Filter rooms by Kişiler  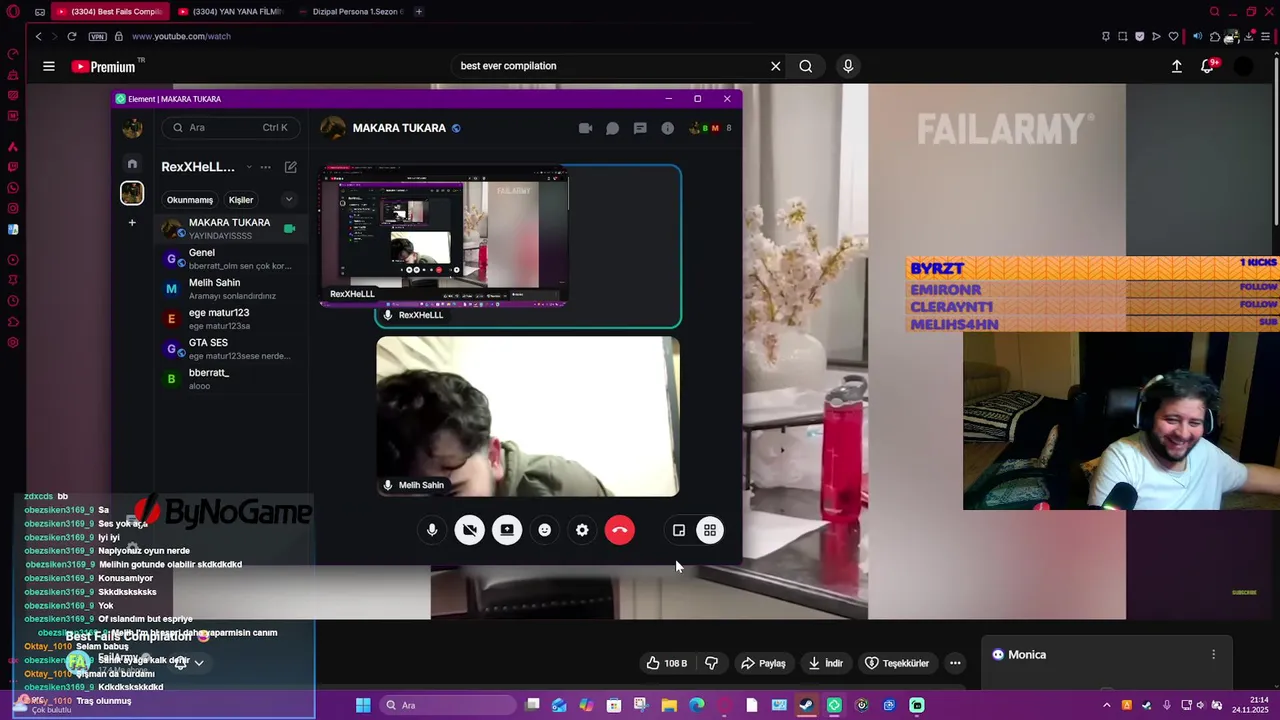241,199
